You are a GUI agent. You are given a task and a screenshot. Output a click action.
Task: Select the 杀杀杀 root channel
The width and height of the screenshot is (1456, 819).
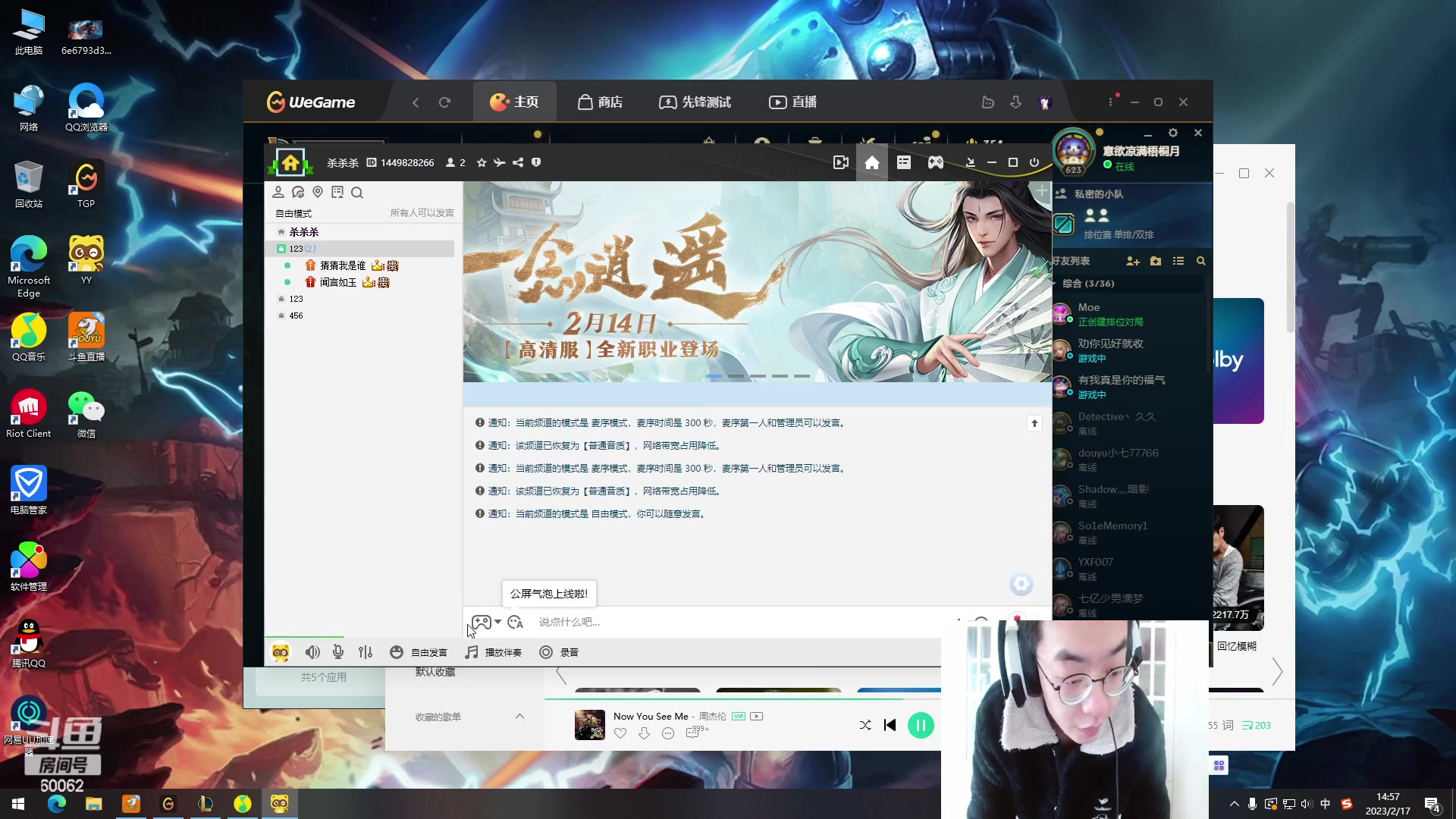(303, 232)
